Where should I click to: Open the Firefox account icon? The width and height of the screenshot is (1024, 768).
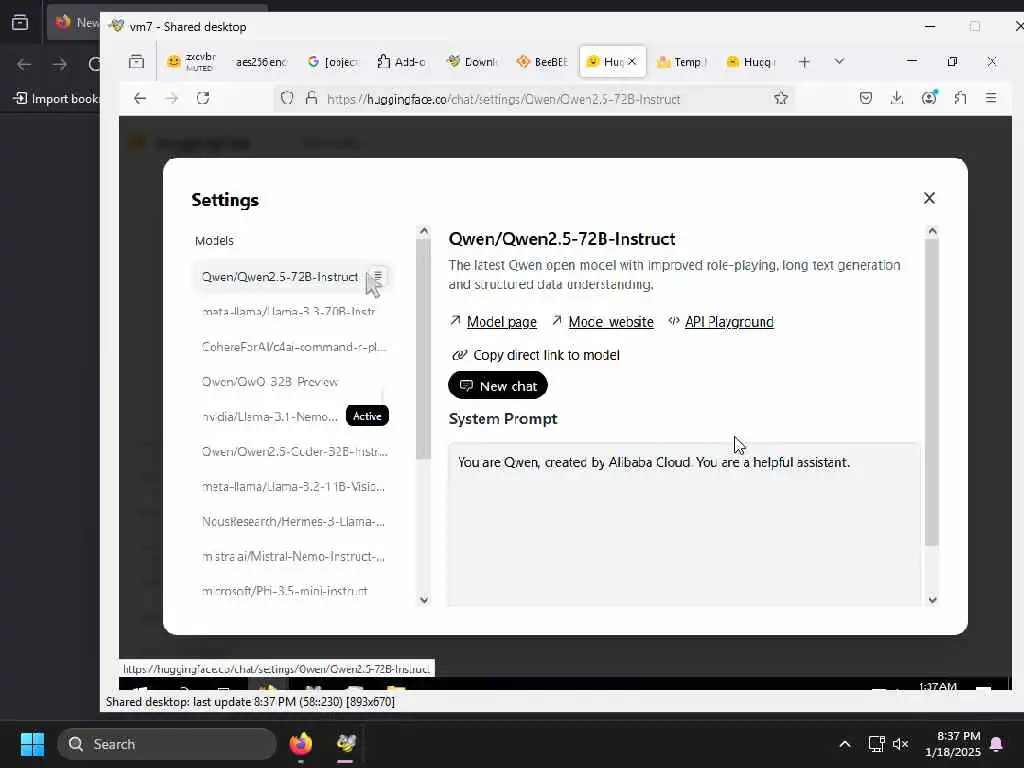pyautogui.click(x=929, y=98)
